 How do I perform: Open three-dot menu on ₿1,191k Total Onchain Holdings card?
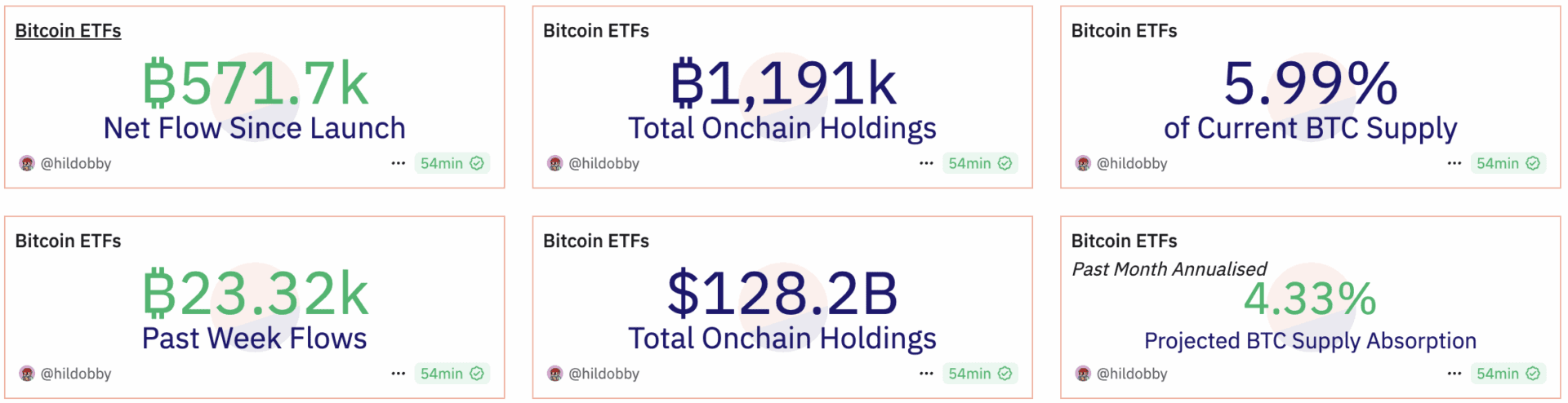click(x=926, y=163)
